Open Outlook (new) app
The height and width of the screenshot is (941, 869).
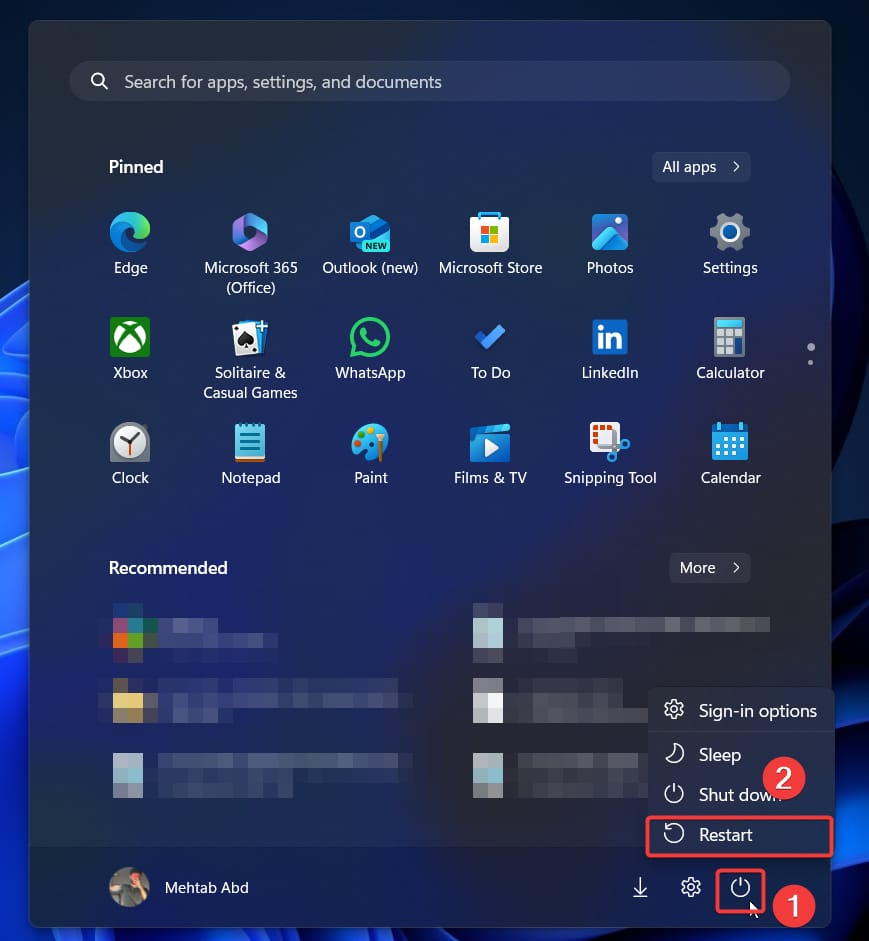coord(370,243)
